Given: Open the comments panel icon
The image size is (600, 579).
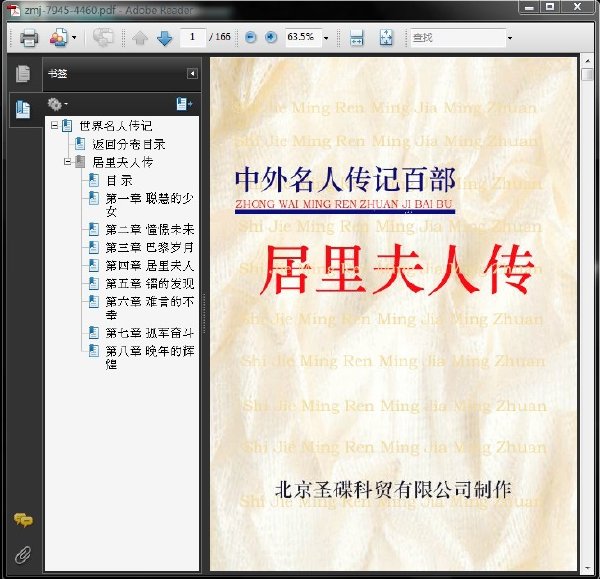Looking at the screenshot, I should [23, 520].
